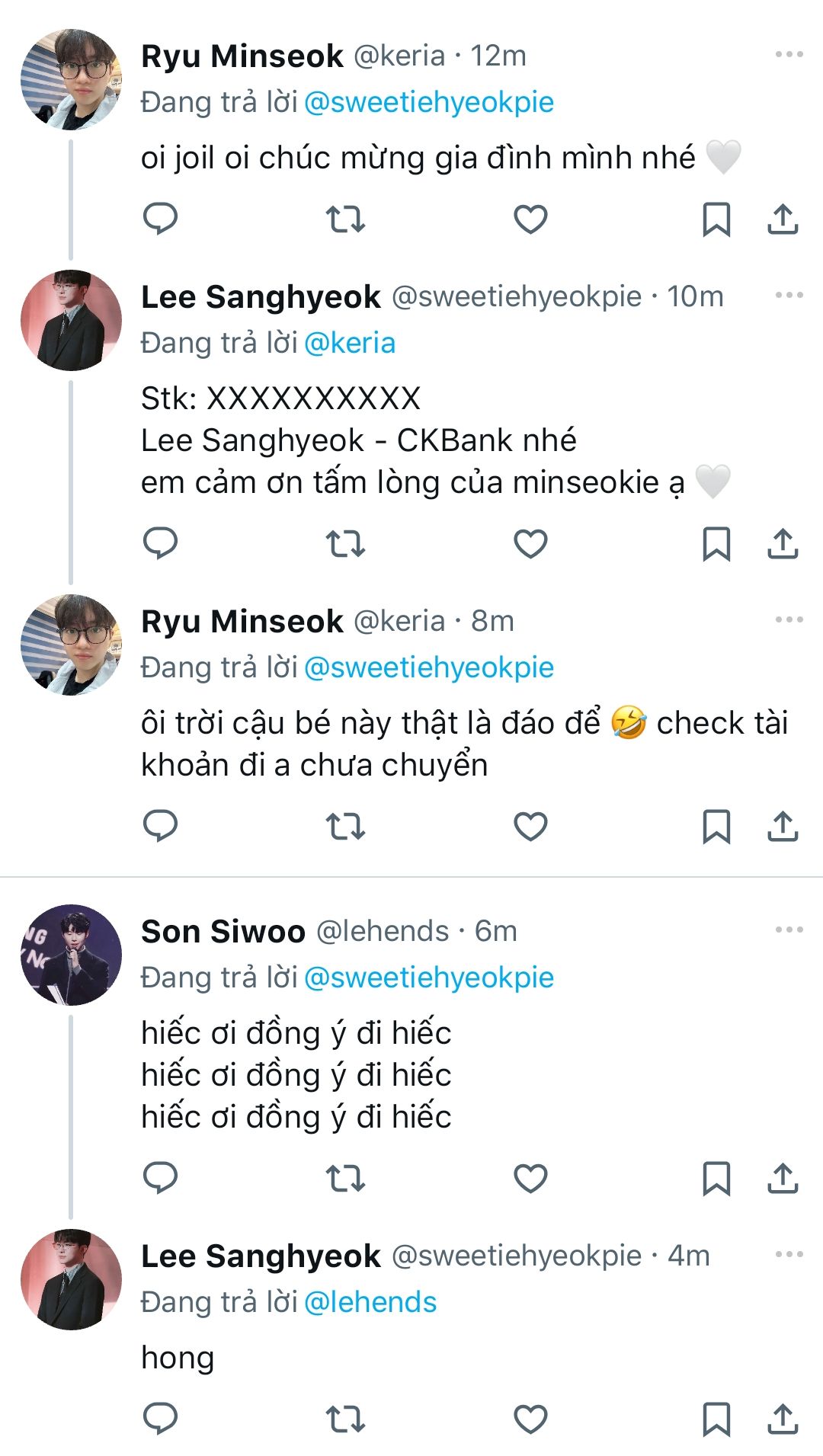
Task: Share Son Siwoo's tweet
Action: (782, 1179)
